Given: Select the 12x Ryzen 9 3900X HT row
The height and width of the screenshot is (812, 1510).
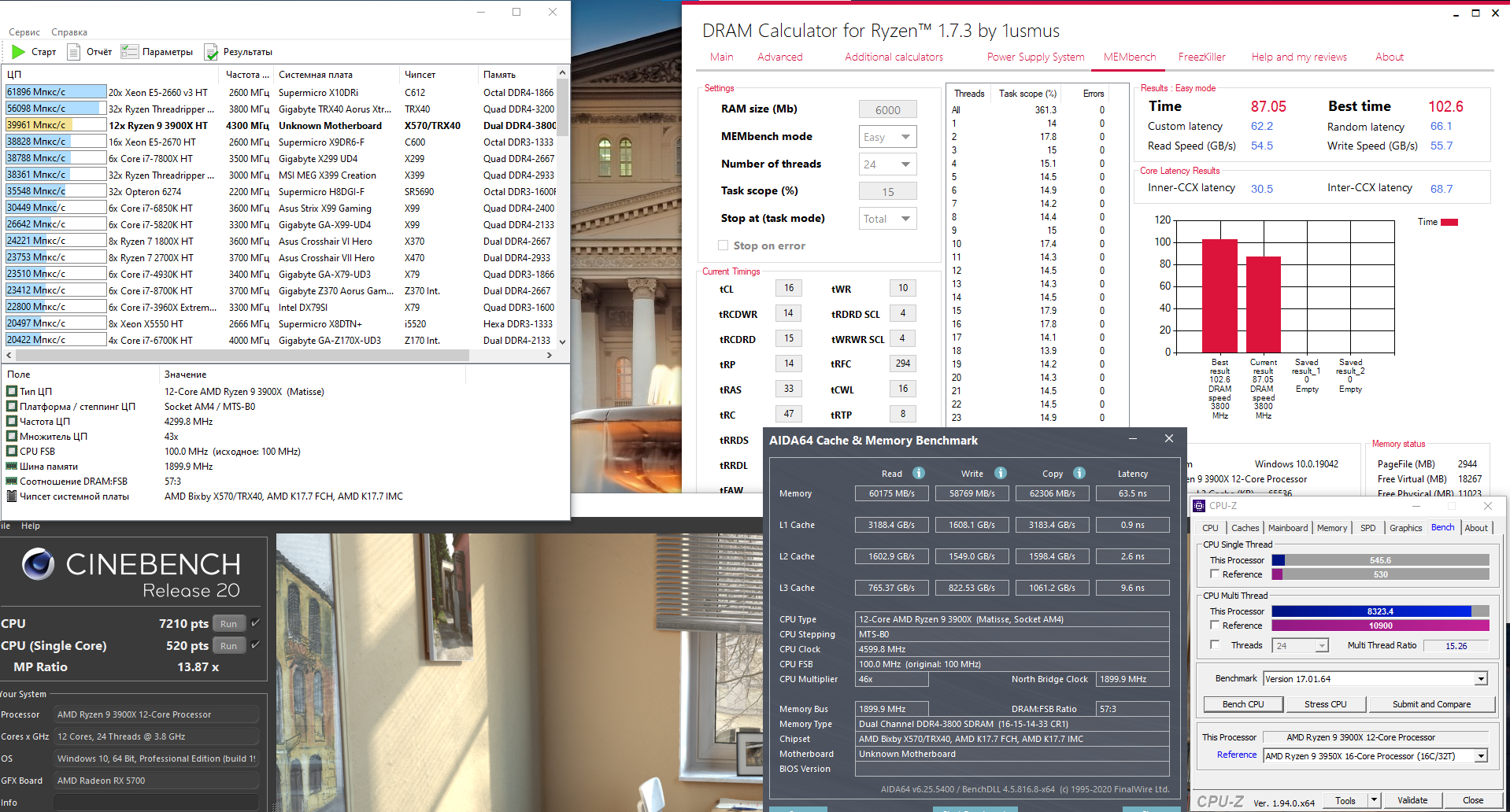Looking at the screenshot, I should pos(279,125).
